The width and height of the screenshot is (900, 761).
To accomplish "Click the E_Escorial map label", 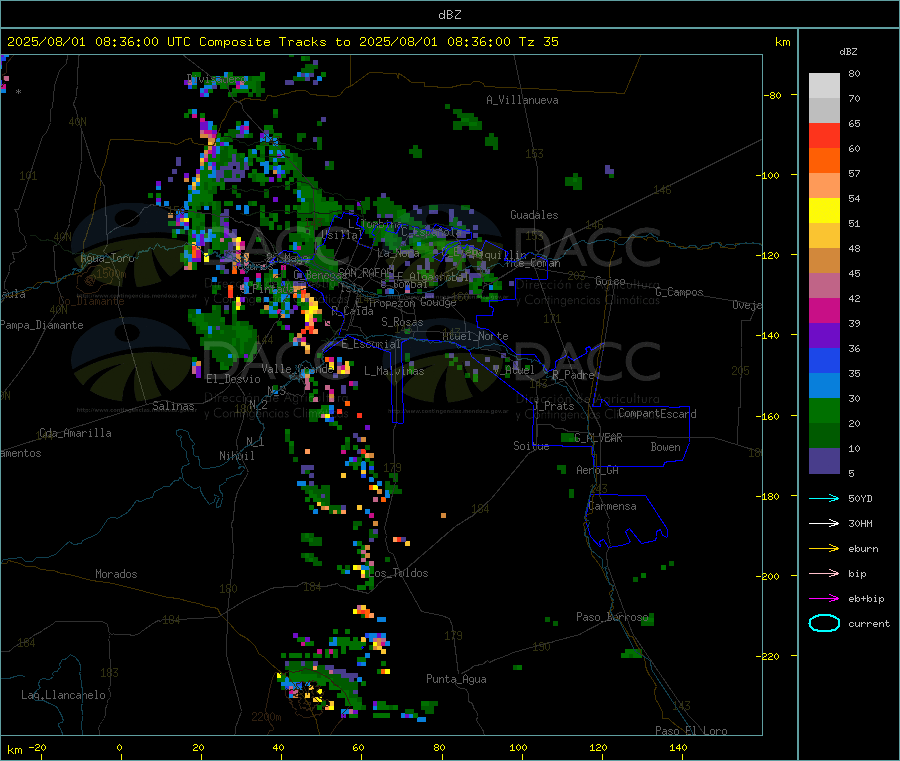I will 370,344.
